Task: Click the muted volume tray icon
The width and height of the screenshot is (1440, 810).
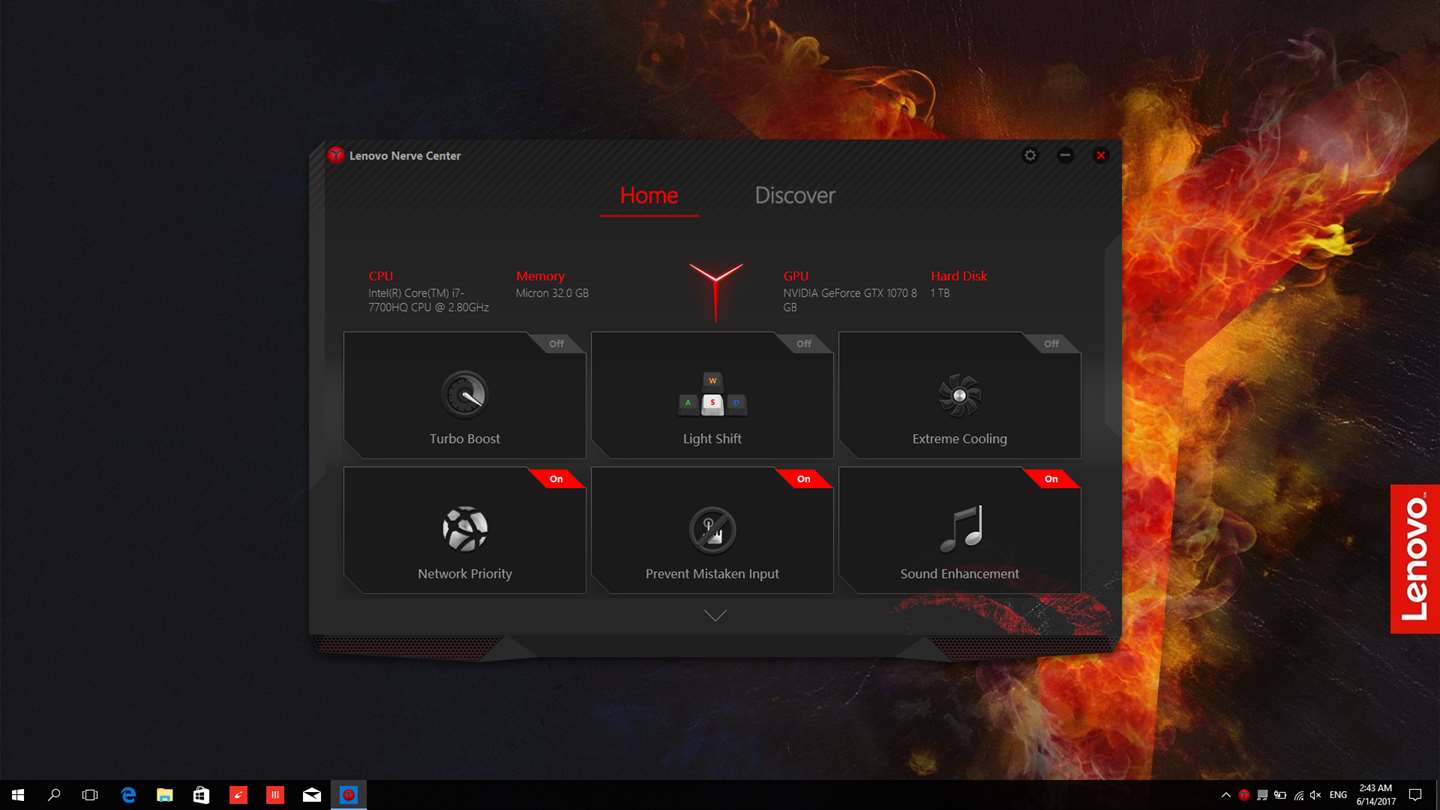Action: [x=1316, y=795]
